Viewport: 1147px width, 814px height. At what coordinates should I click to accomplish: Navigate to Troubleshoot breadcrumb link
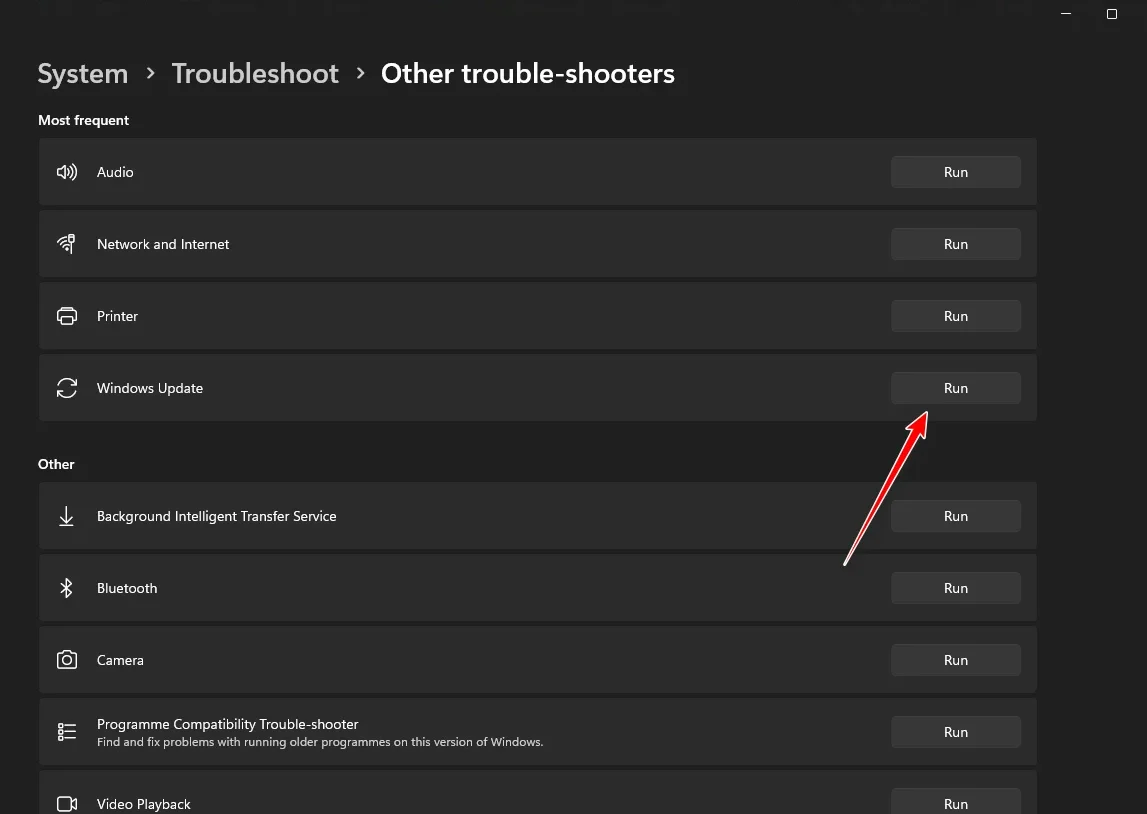coord(255,74)
